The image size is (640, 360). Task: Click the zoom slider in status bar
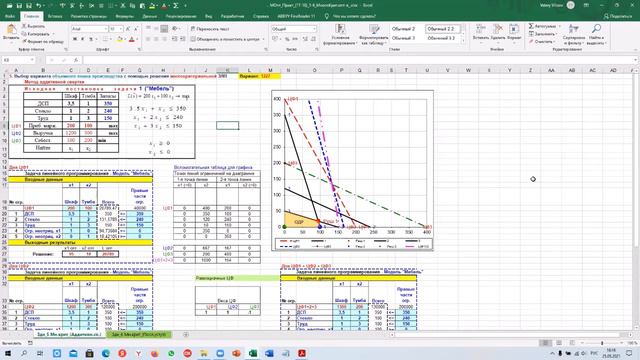pos(602,343)
